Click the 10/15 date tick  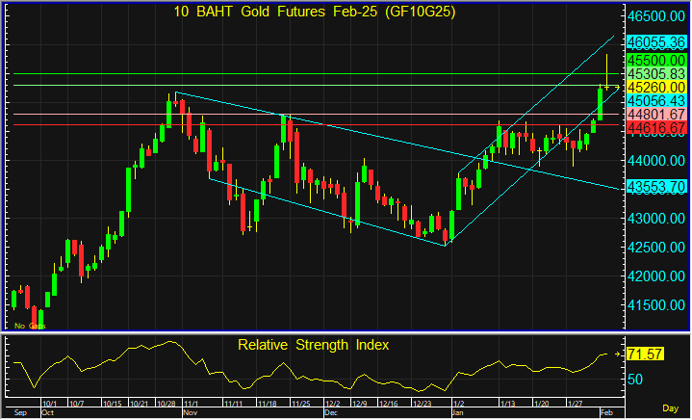112,404
